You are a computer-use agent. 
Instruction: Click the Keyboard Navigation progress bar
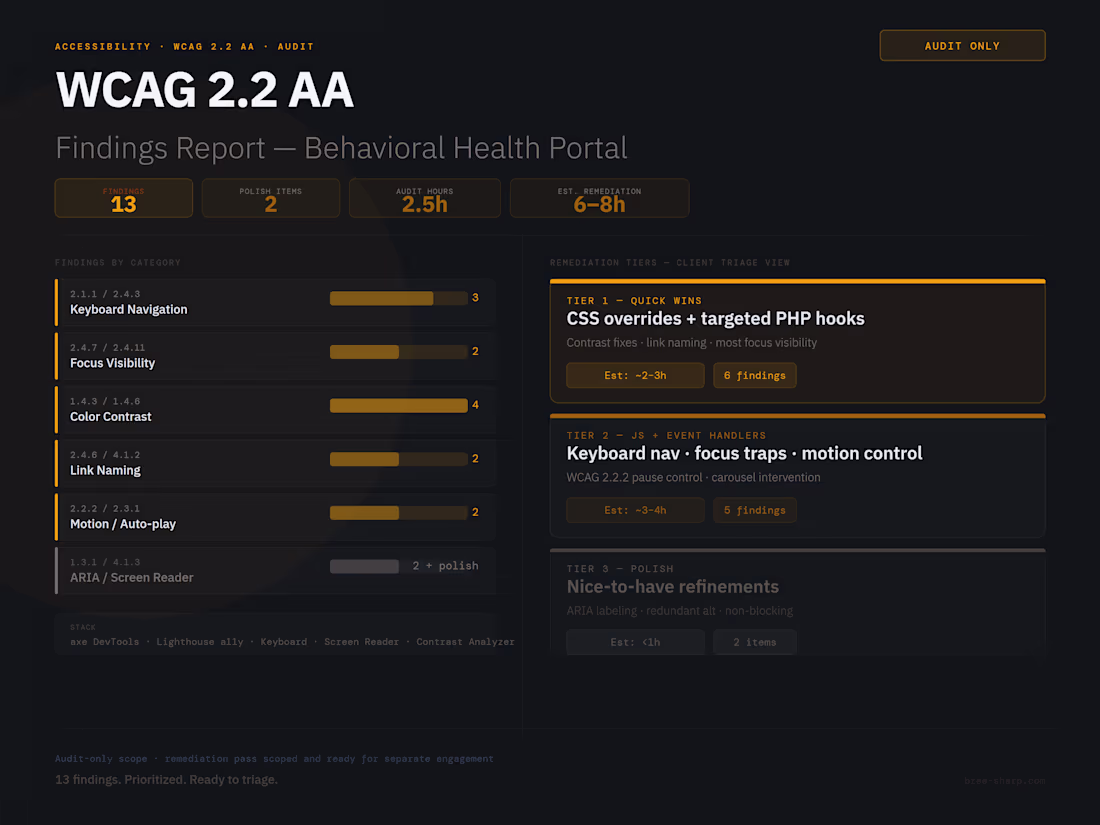click(398, 298)
